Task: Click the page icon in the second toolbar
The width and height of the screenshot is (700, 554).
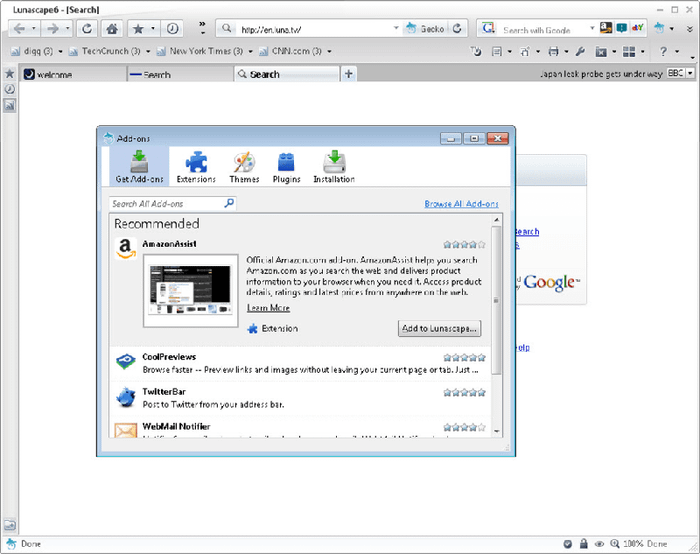Action: (496, 52)
